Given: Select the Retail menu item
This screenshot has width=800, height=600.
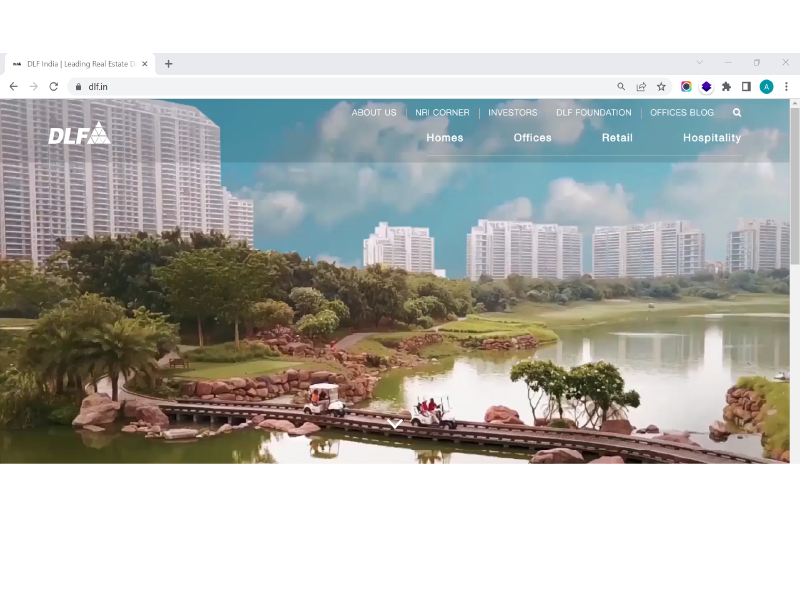Looking at the screenshot, I should point(617,138).
